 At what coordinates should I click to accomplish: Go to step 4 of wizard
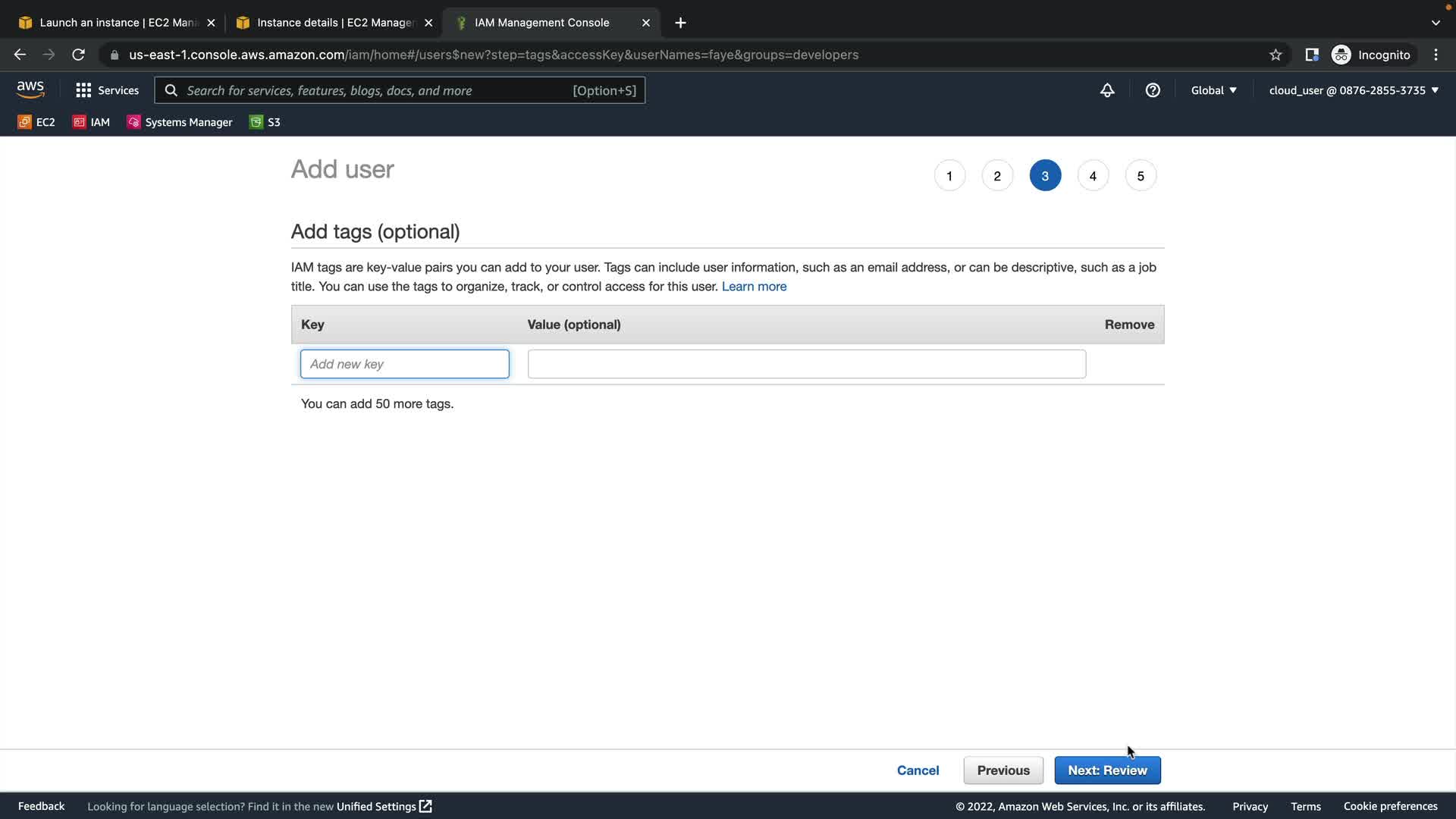click(1093, 176)
